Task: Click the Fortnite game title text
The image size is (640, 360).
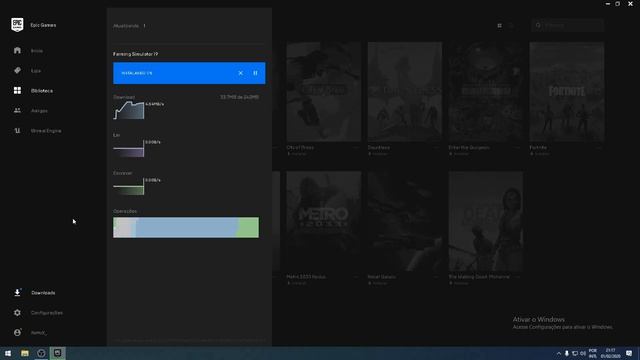Action: tap(538, 147)
